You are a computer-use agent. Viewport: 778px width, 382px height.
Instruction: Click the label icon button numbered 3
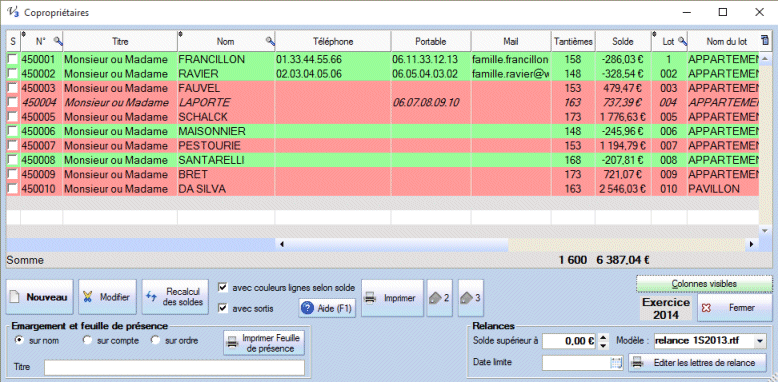click(x=470, y=298)
